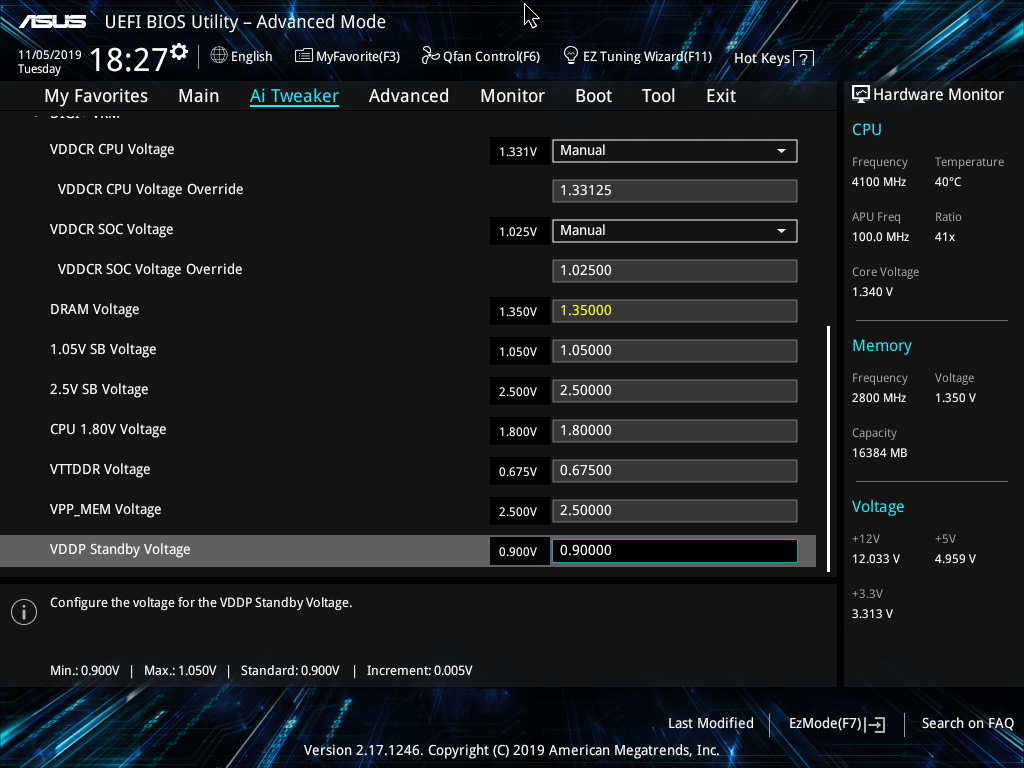
Task: Click the ASUS logo
Action: (x=52, y=22)
